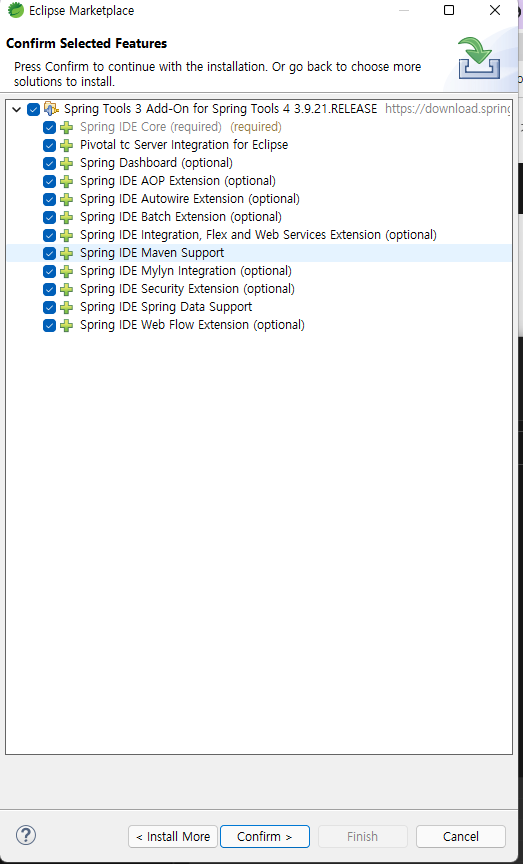Select Spring IDE Security Extension row
The height and width of the screenshot is (864, 523).
[187, 289]
